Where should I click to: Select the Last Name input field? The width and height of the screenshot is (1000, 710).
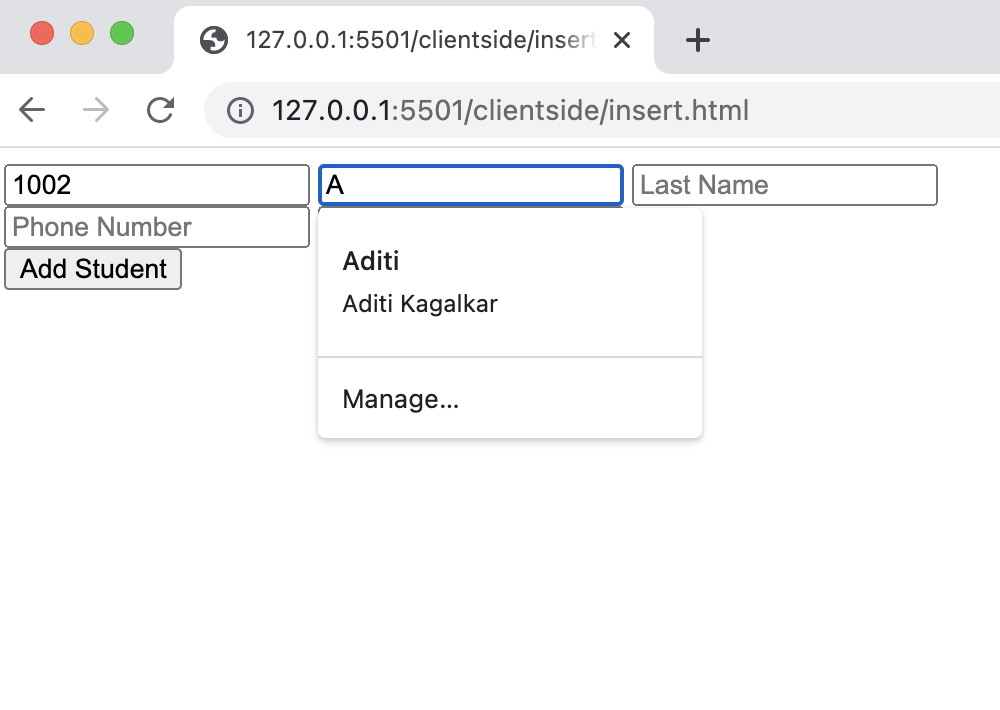coord(785,184)
